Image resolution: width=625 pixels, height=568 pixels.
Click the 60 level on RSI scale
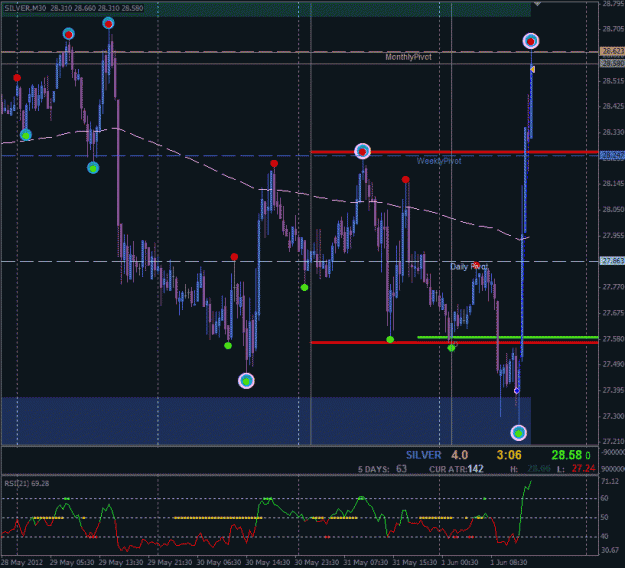[x=605, y=498]
